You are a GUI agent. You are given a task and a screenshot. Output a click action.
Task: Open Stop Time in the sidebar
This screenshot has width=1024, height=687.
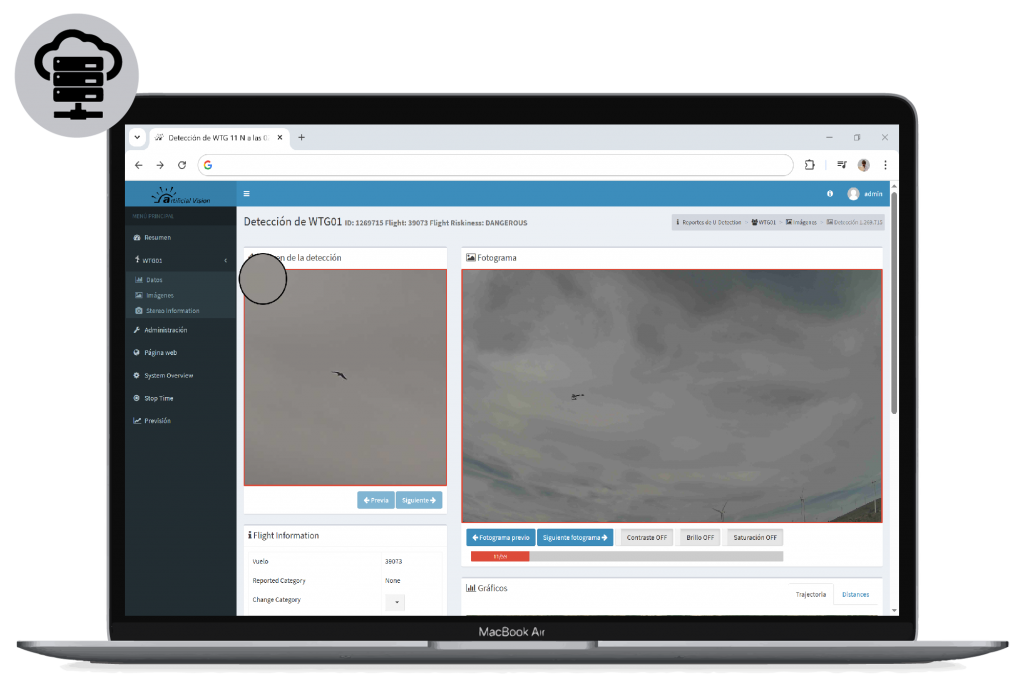click(x=158, y=398)
